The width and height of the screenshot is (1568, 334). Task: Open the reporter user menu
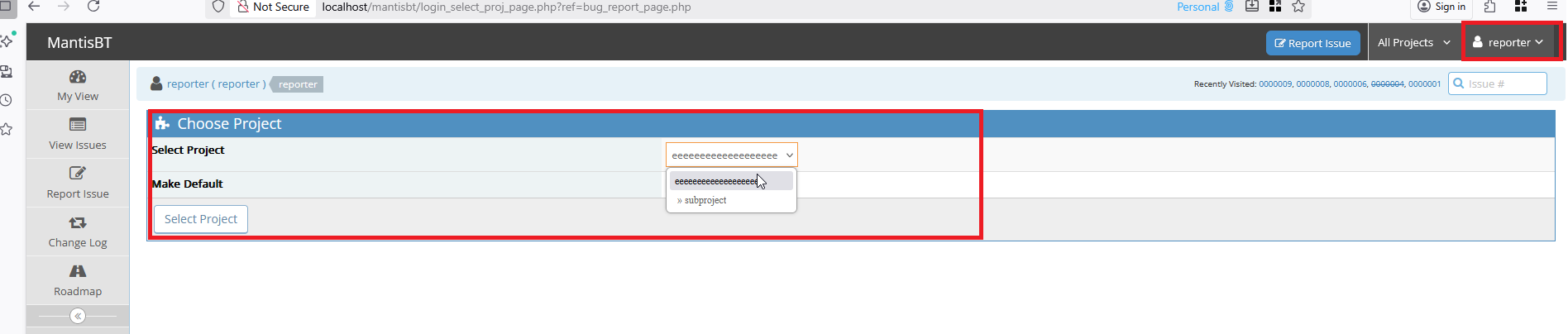[1509, 43]
